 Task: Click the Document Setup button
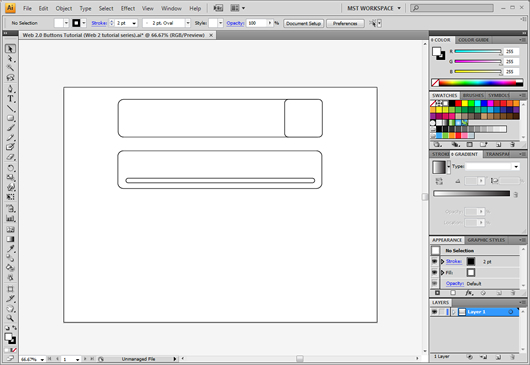[303, 23]
